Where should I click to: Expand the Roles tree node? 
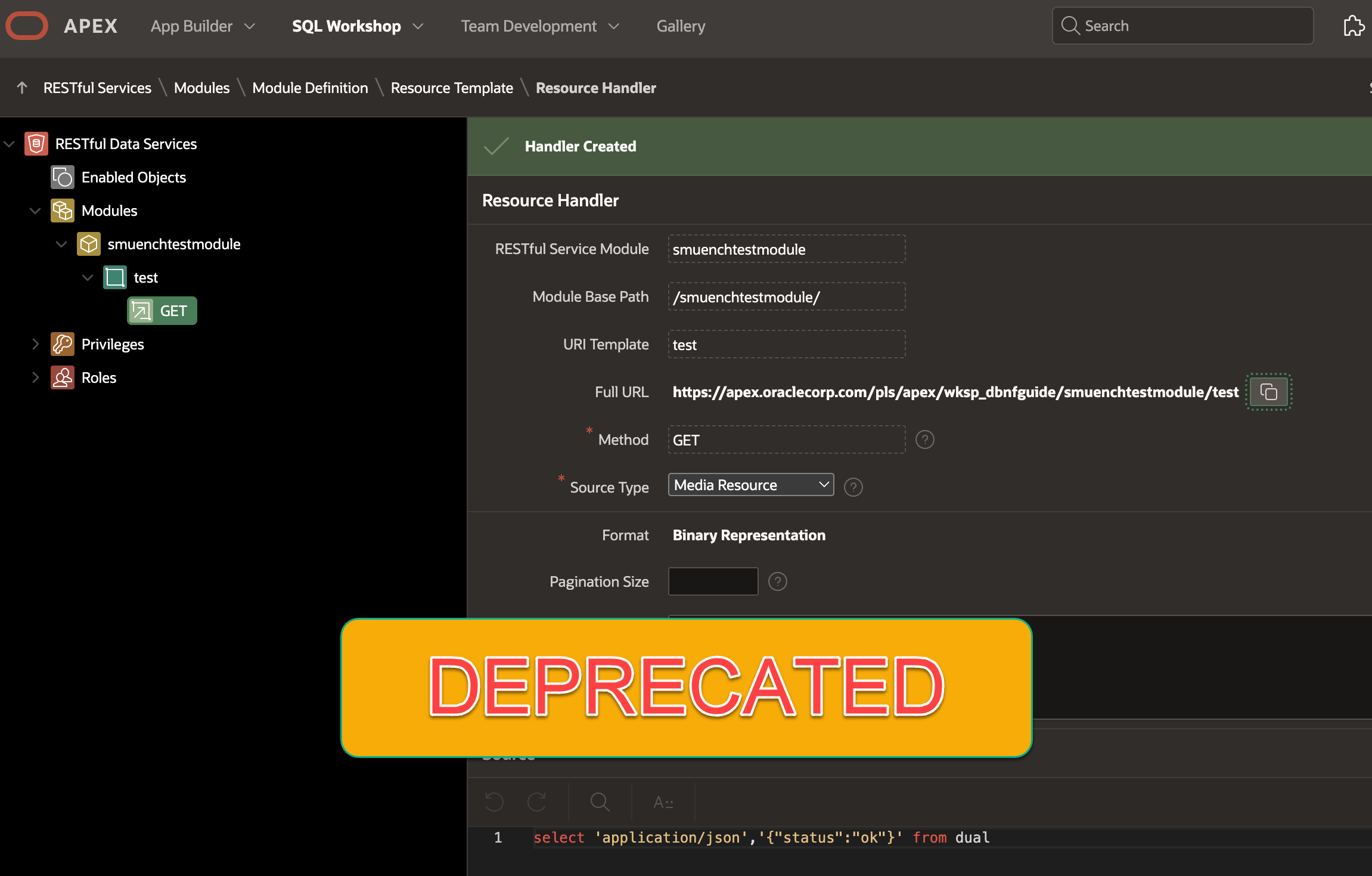pyautogui.click(x=35, y=377)
